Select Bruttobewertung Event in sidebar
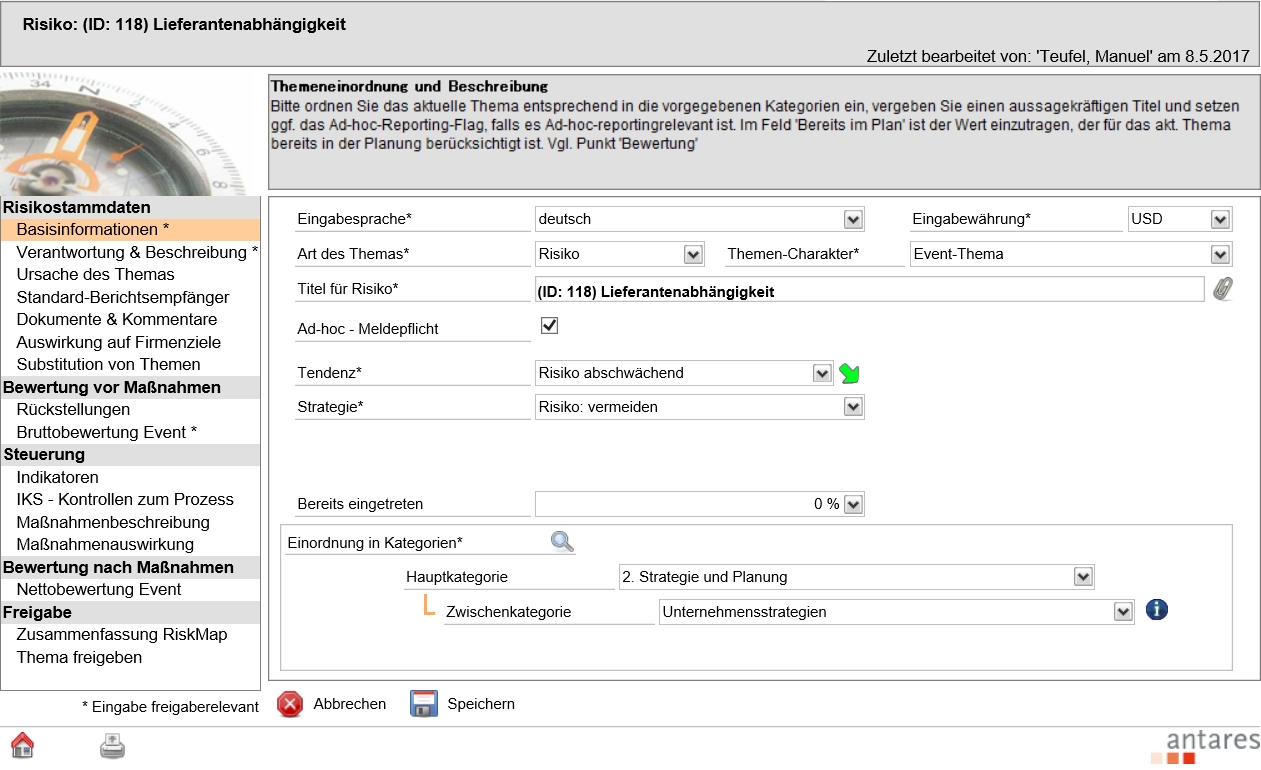This screenshot has width=1261, height=770. click(x=106, y=432)
